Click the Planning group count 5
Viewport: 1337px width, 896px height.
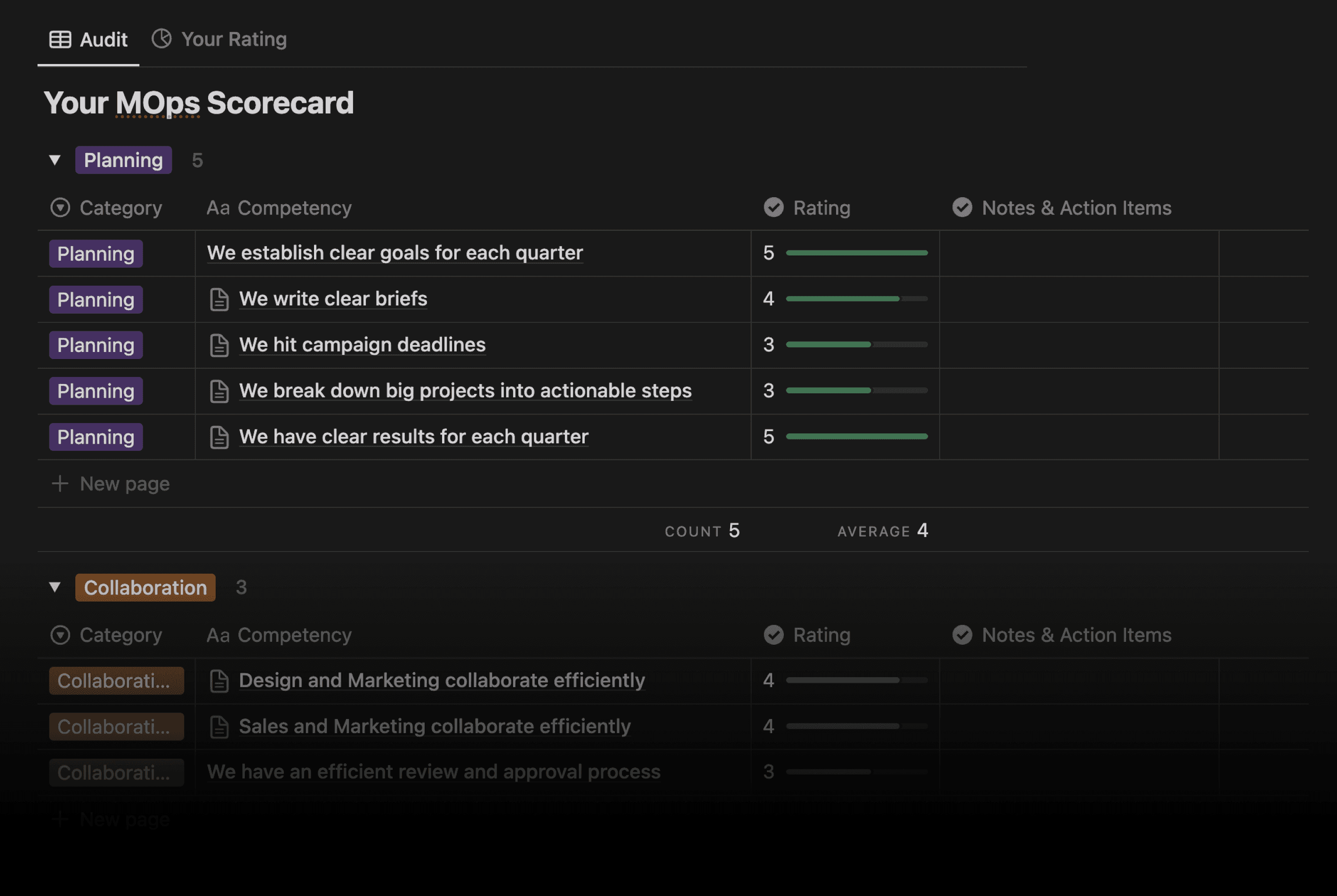[197, 160]
